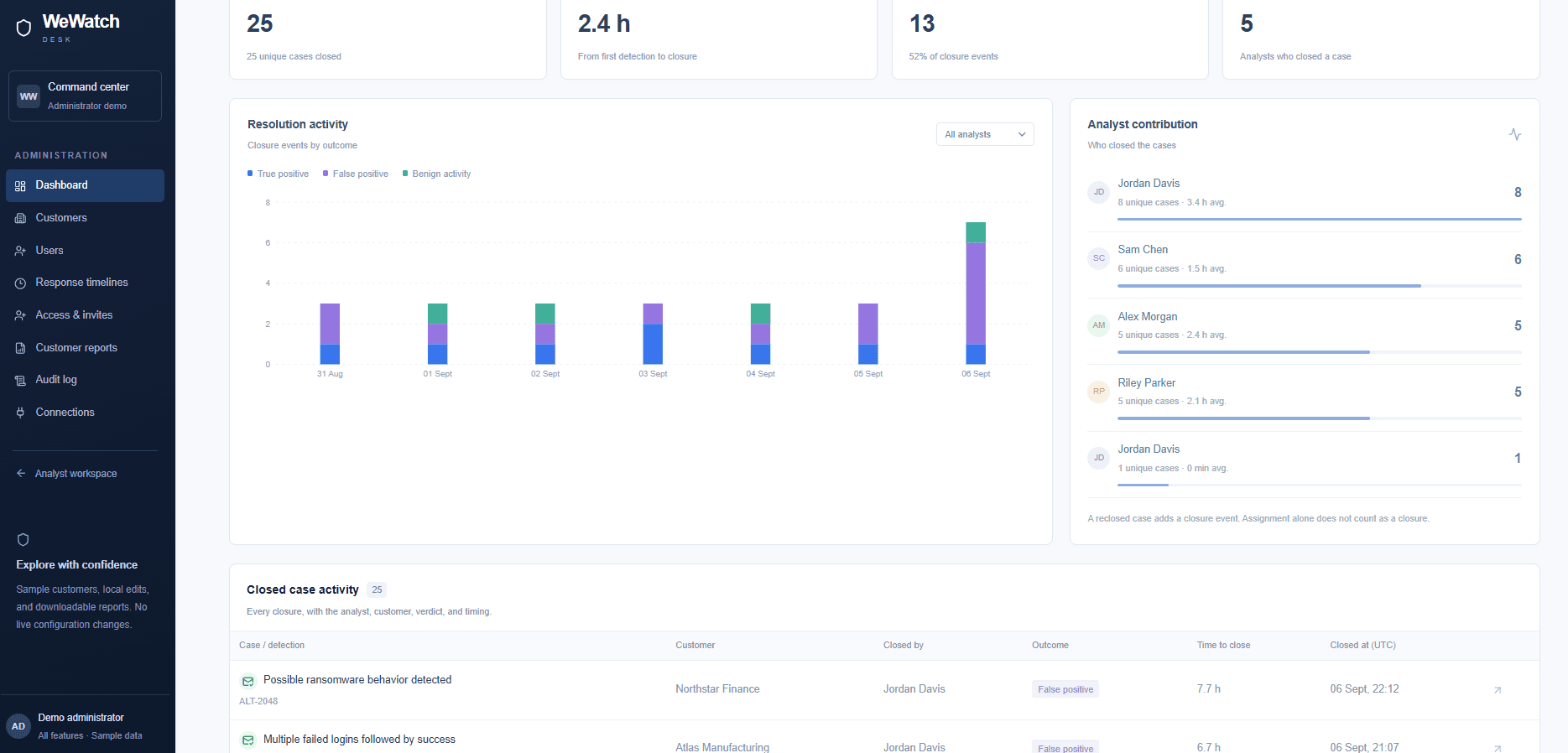The height and width of the screenshot is (753, 1568).
Task: Click the 25 count badge by Closed case activity
Action: (377, 589)
